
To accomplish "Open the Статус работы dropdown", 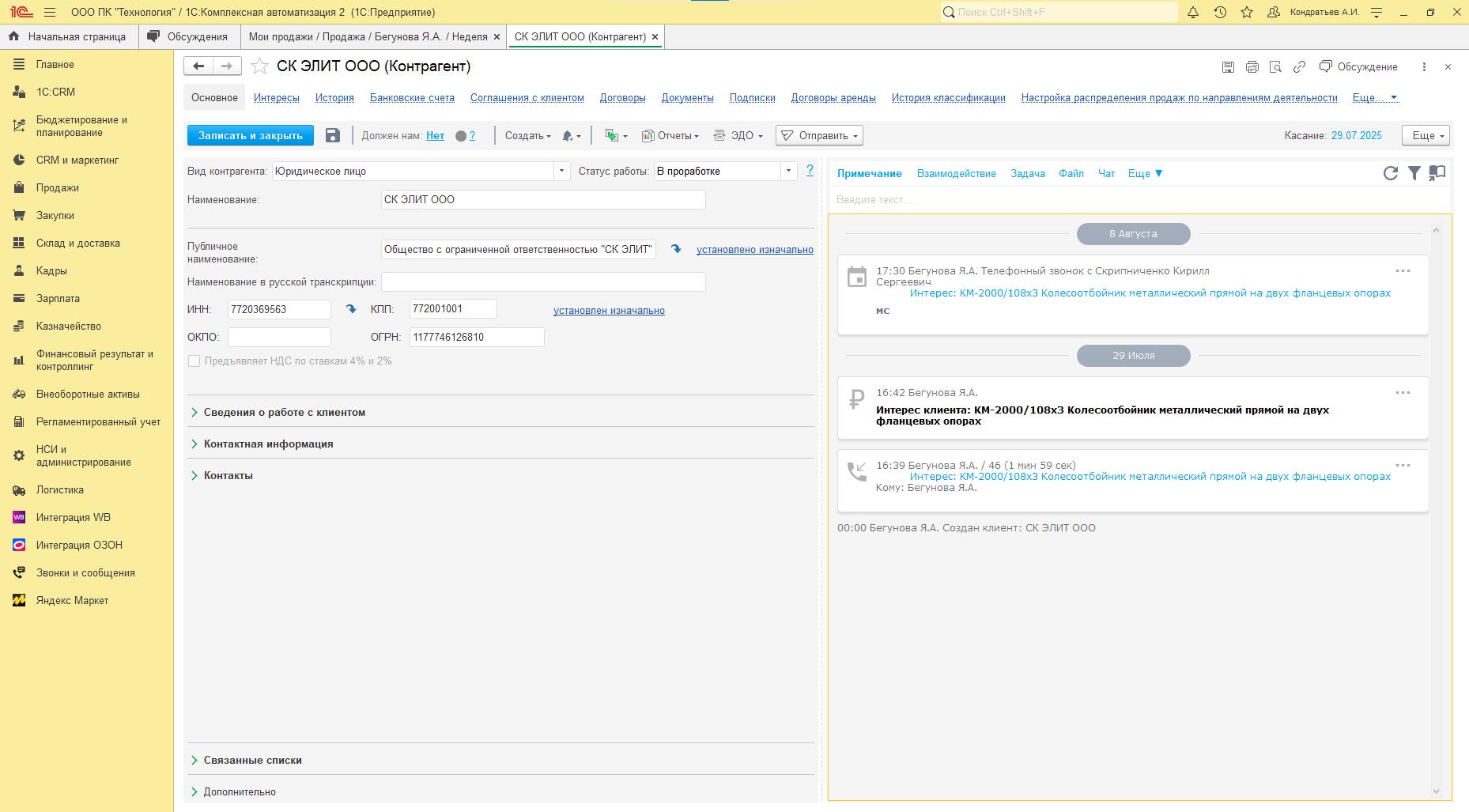I will point(788,172).
